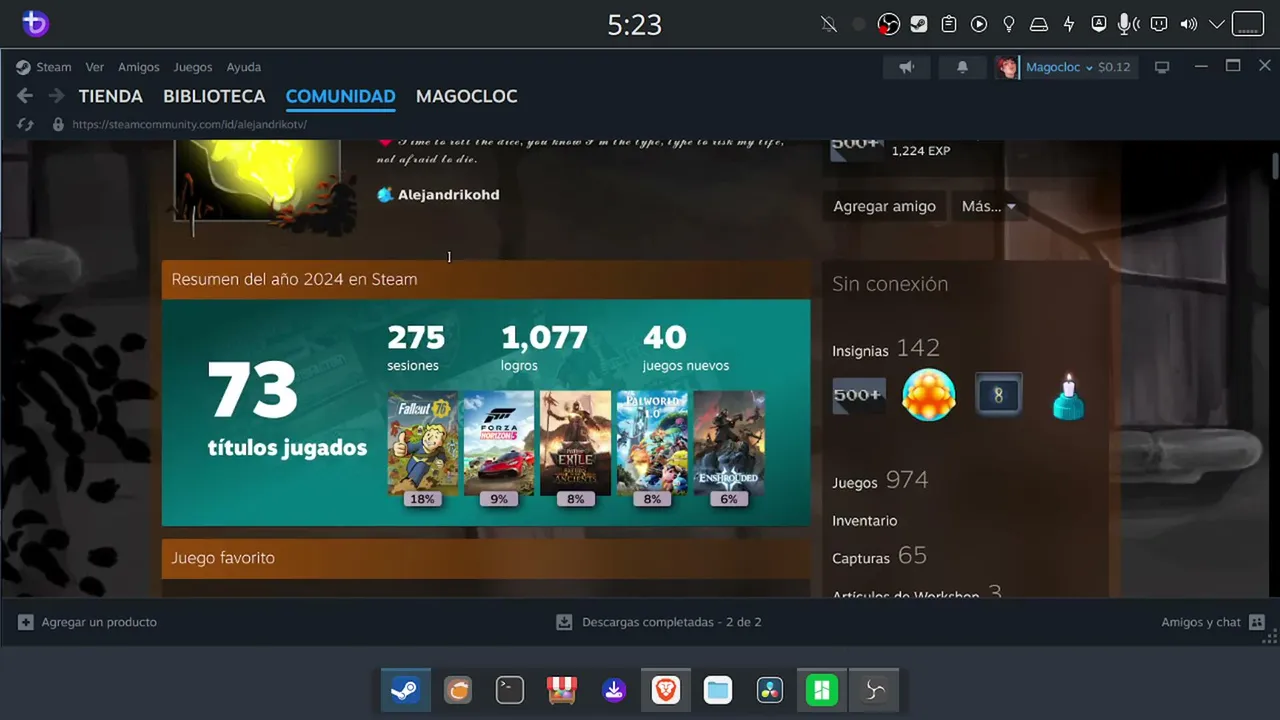Open the Amigos menu
The width and height of the screenshot is (1280, 720).
tap(139, 67)
